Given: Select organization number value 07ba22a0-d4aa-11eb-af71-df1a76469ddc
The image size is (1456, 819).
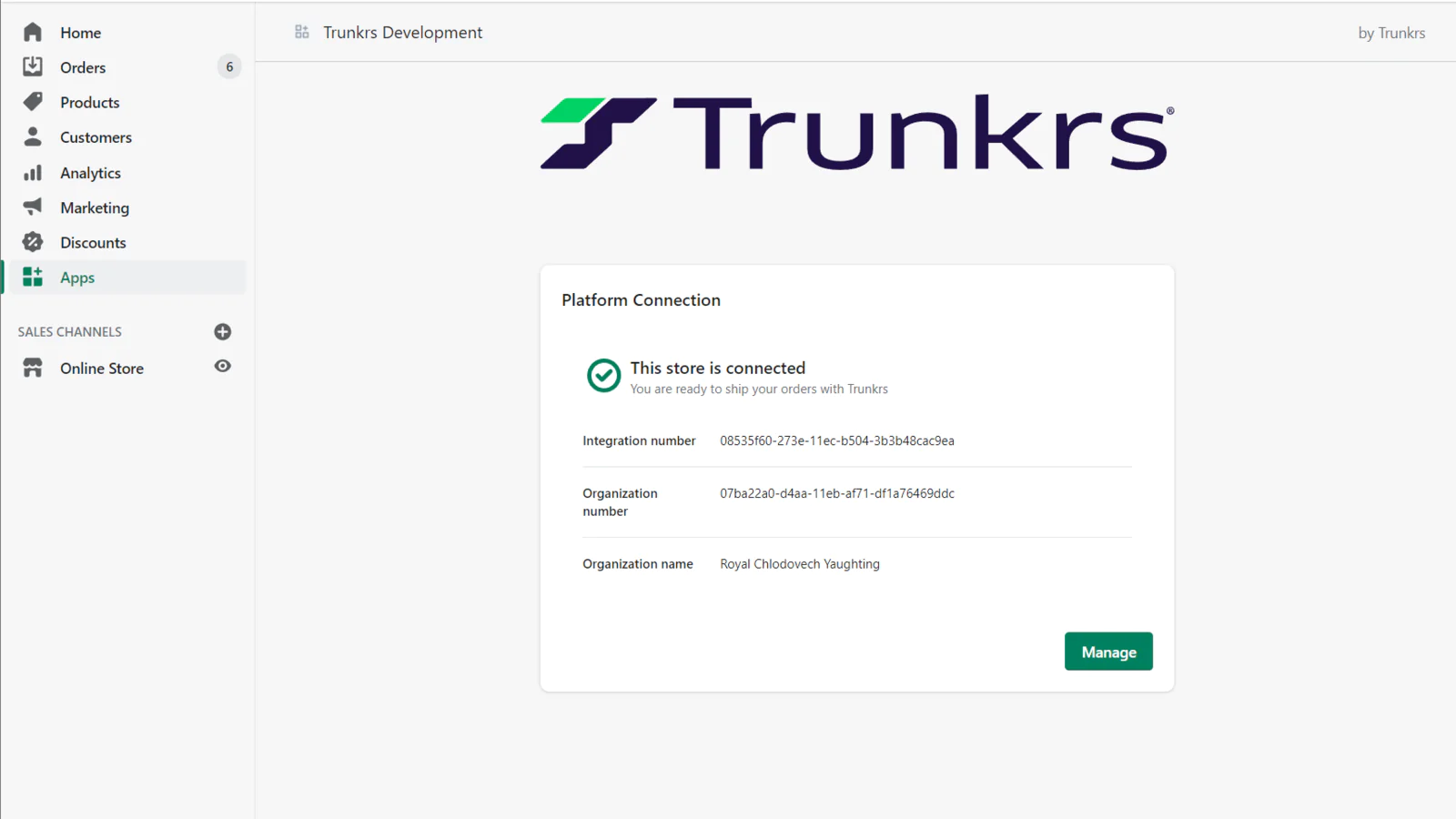Looking at the screenshot, I should tap(837, 493).
